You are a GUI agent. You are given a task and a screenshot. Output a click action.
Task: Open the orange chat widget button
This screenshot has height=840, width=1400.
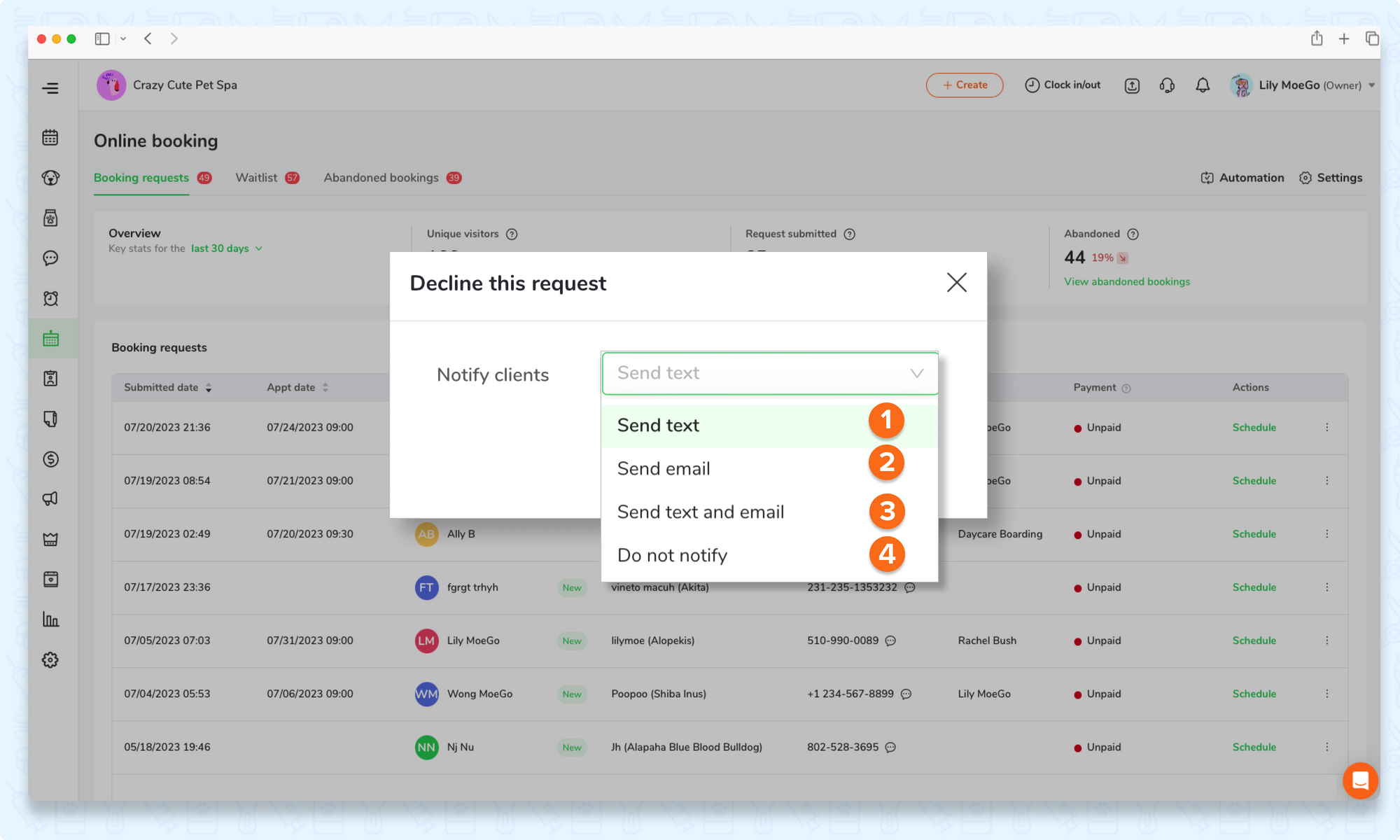point(1360,780)
